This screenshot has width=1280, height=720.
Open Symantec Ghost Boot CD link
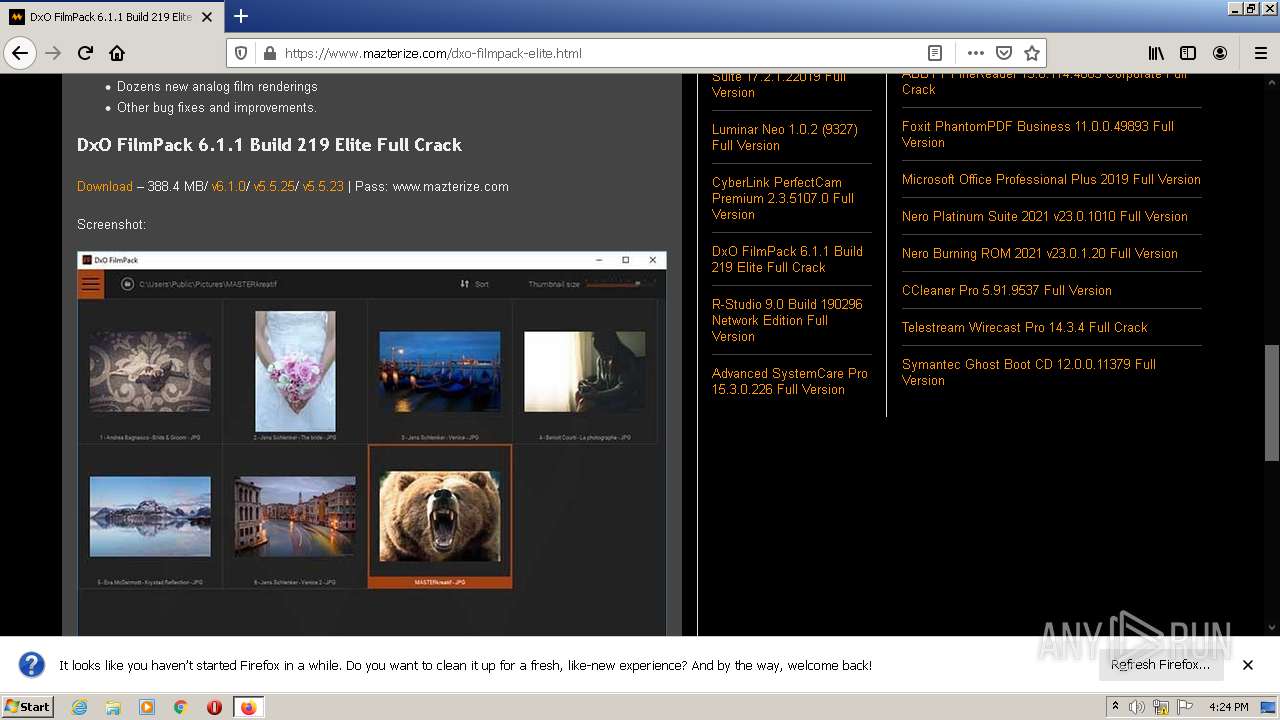(x=1029, y=372)
